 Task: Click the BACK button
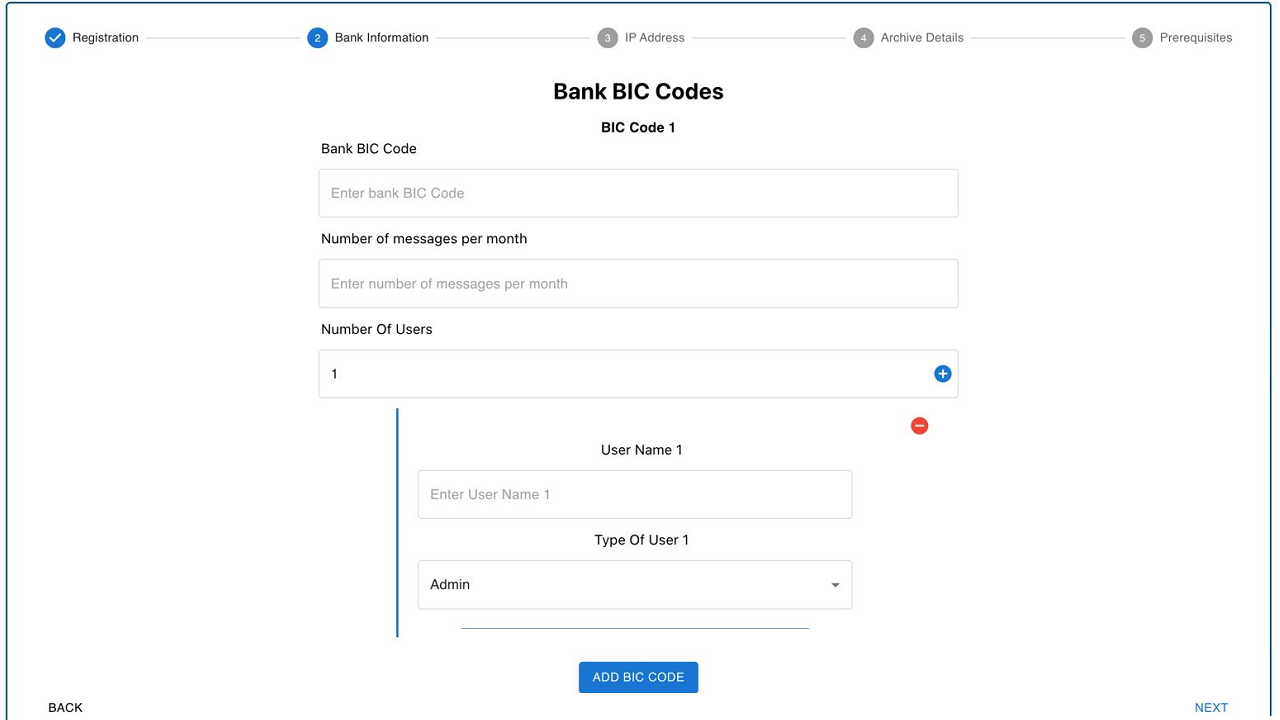(x=66, y=707)
